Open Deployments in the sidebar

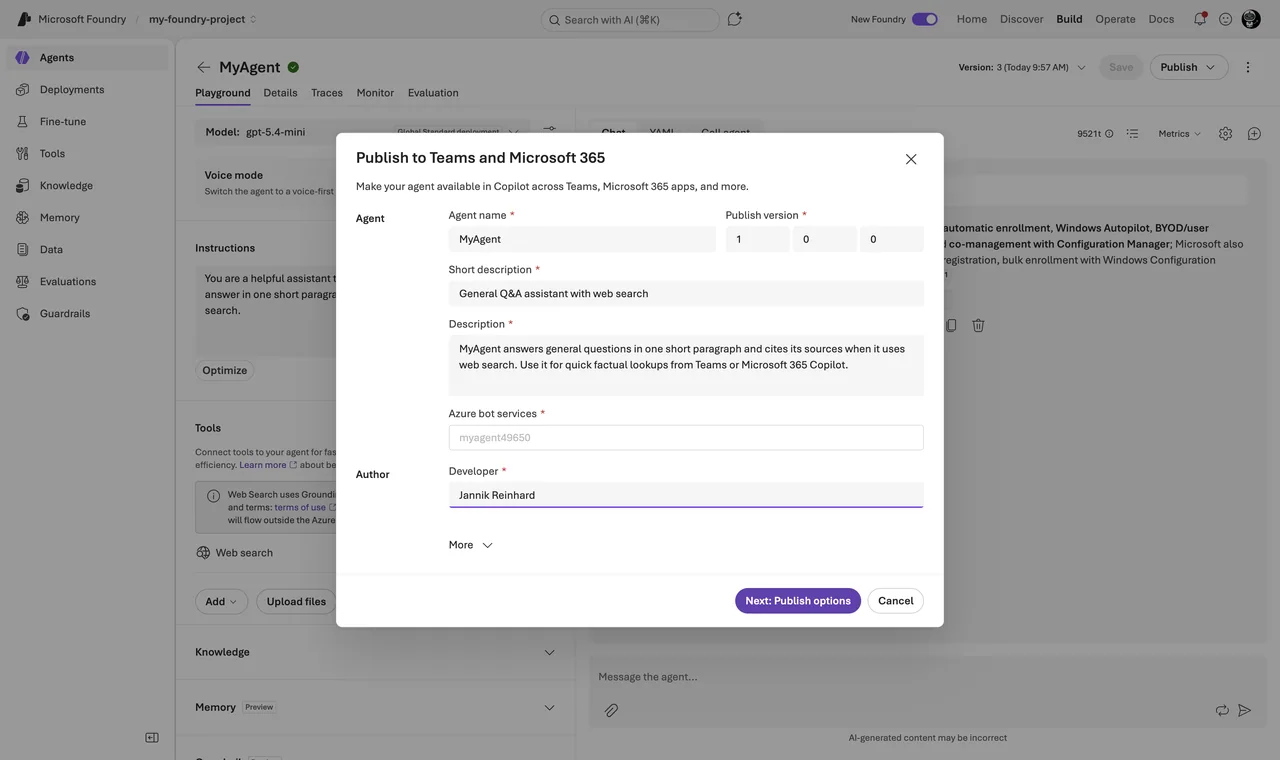(88, 90)
